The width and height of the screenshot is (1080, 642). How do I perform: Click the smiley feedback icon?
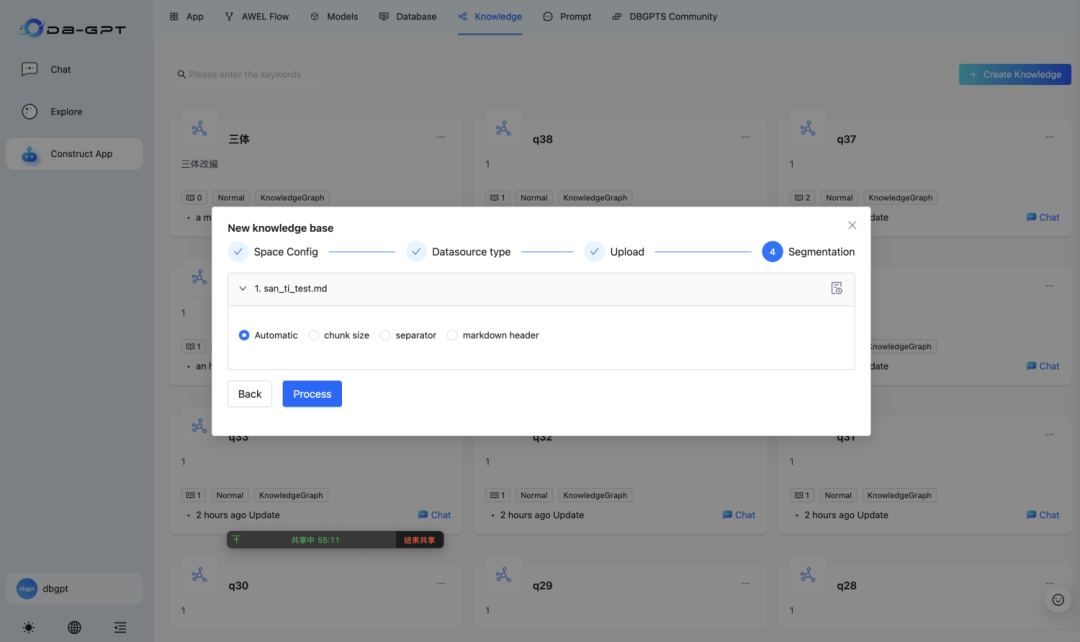[1058, 600]
